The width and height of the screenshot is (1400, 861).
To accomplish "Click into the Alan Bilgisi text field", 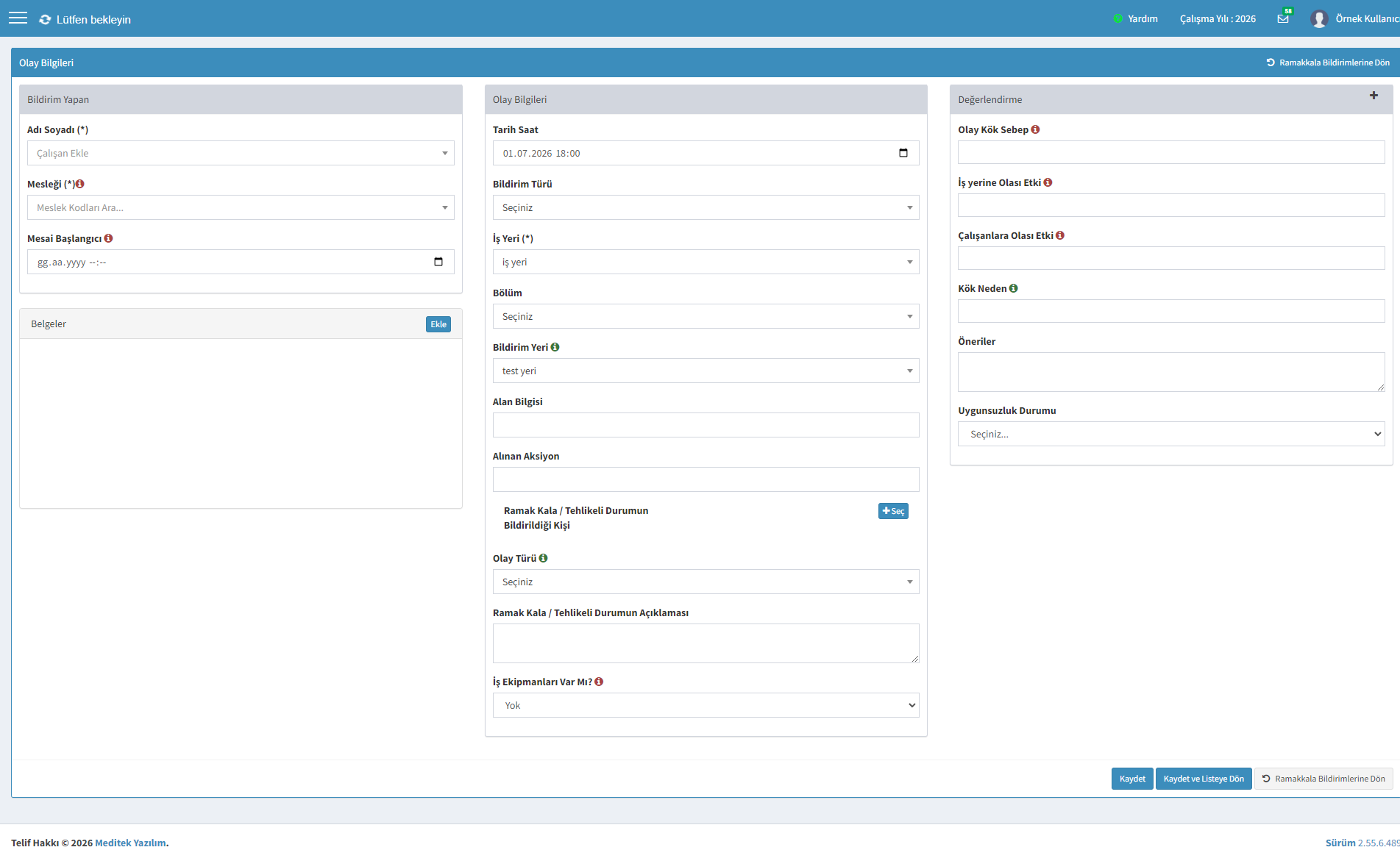I will tap(706, 425).
